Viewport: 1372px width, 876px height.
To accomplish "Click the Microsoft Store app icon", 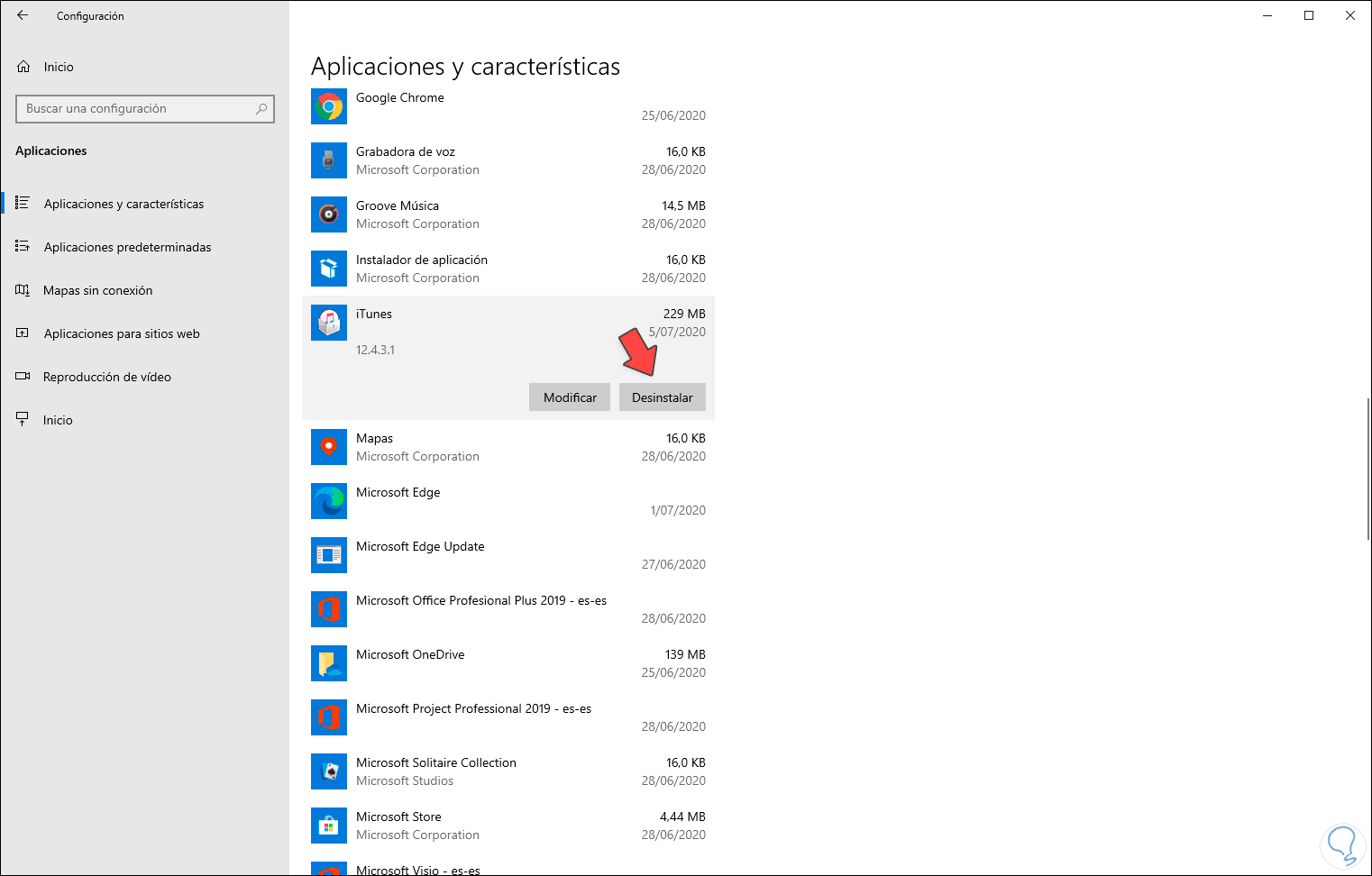I will 329,826.
